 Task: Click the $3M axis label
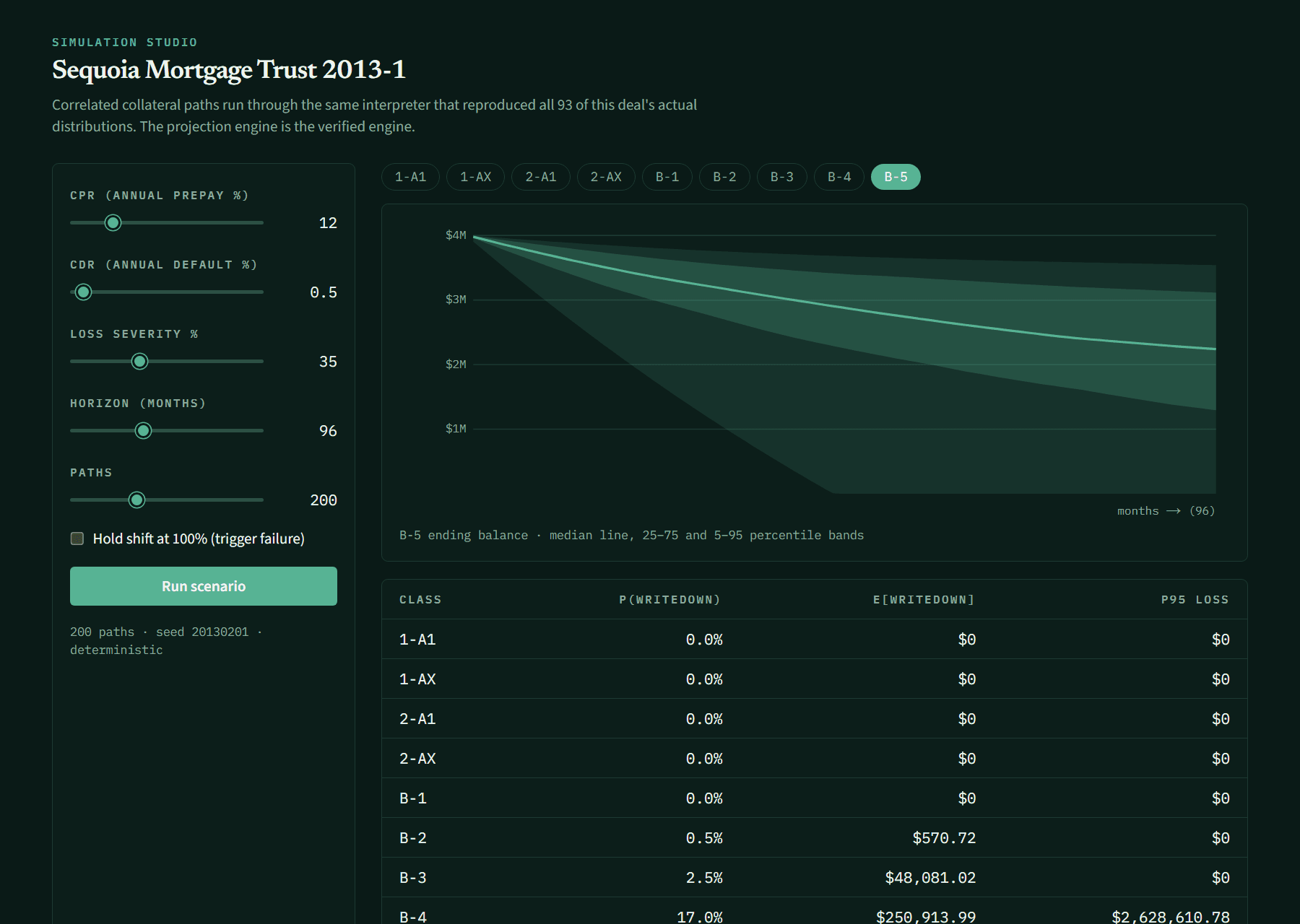click(456, 300)
